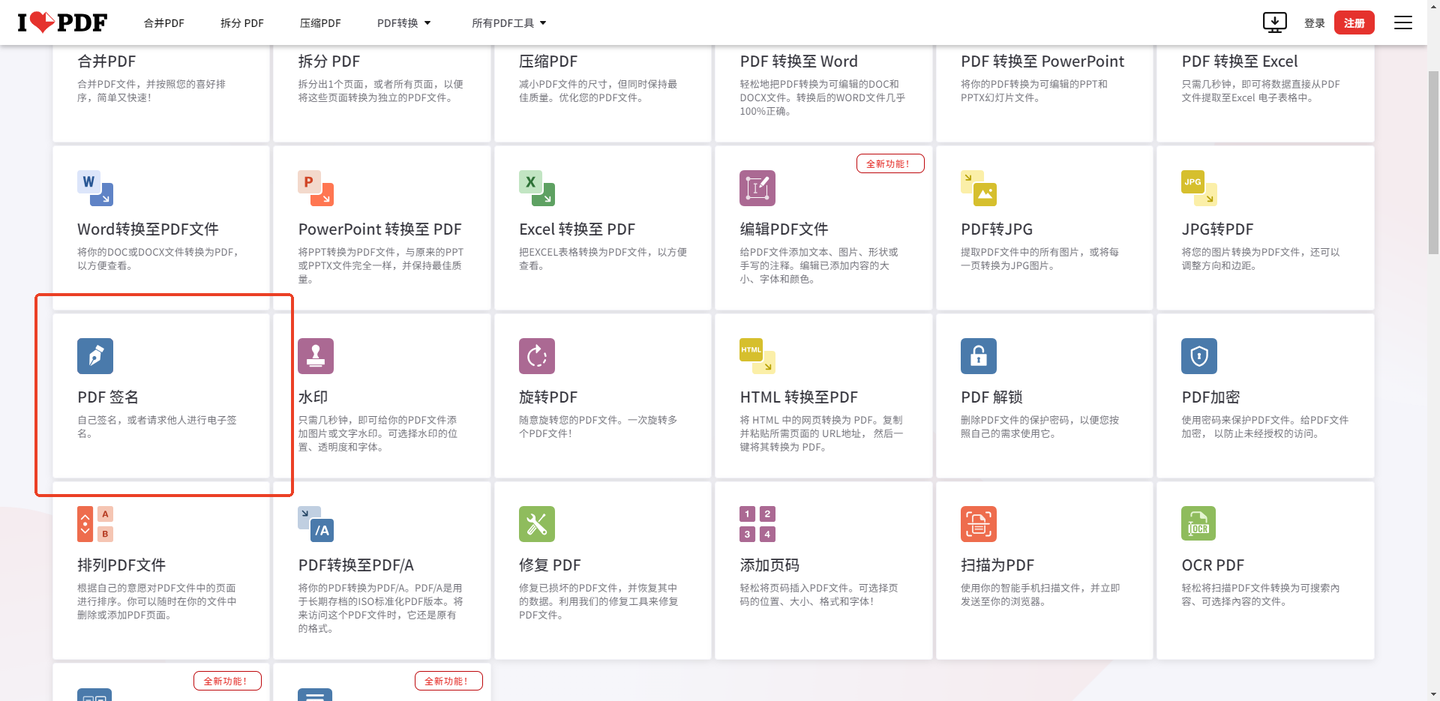1440x701 pixels.
Task: Open the Word转换至PDF文件 icon
Action: 95,188
